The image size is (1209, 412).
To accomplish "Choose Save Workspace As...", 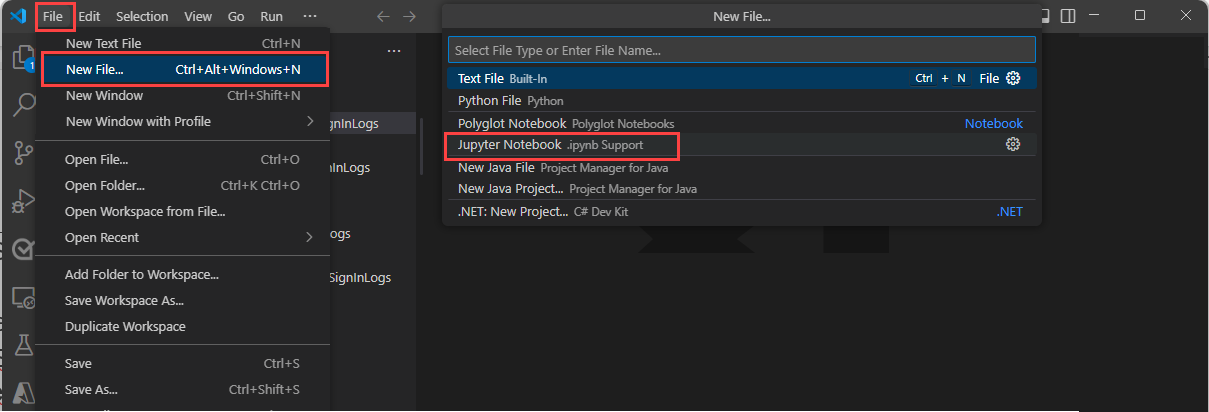I will 183,301.
